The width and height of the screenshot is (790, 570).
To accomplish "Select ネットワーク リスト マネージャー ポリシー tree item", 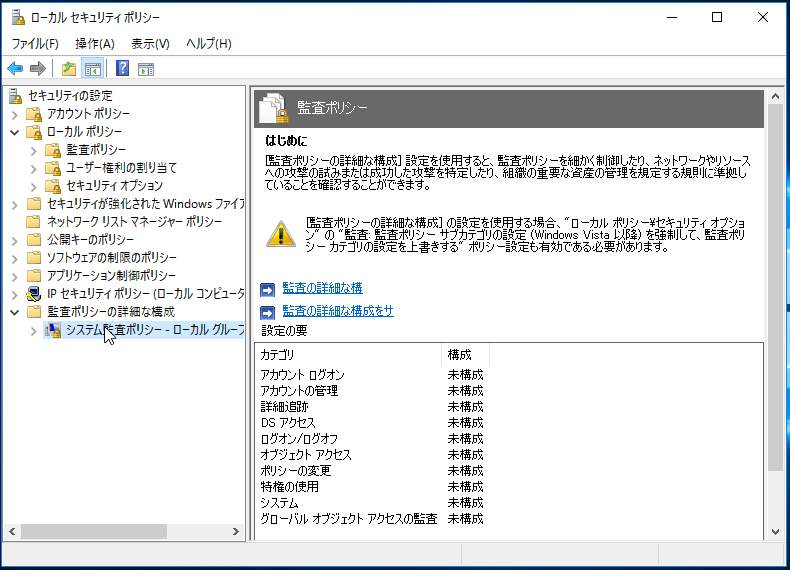I will tap(134, 222).
